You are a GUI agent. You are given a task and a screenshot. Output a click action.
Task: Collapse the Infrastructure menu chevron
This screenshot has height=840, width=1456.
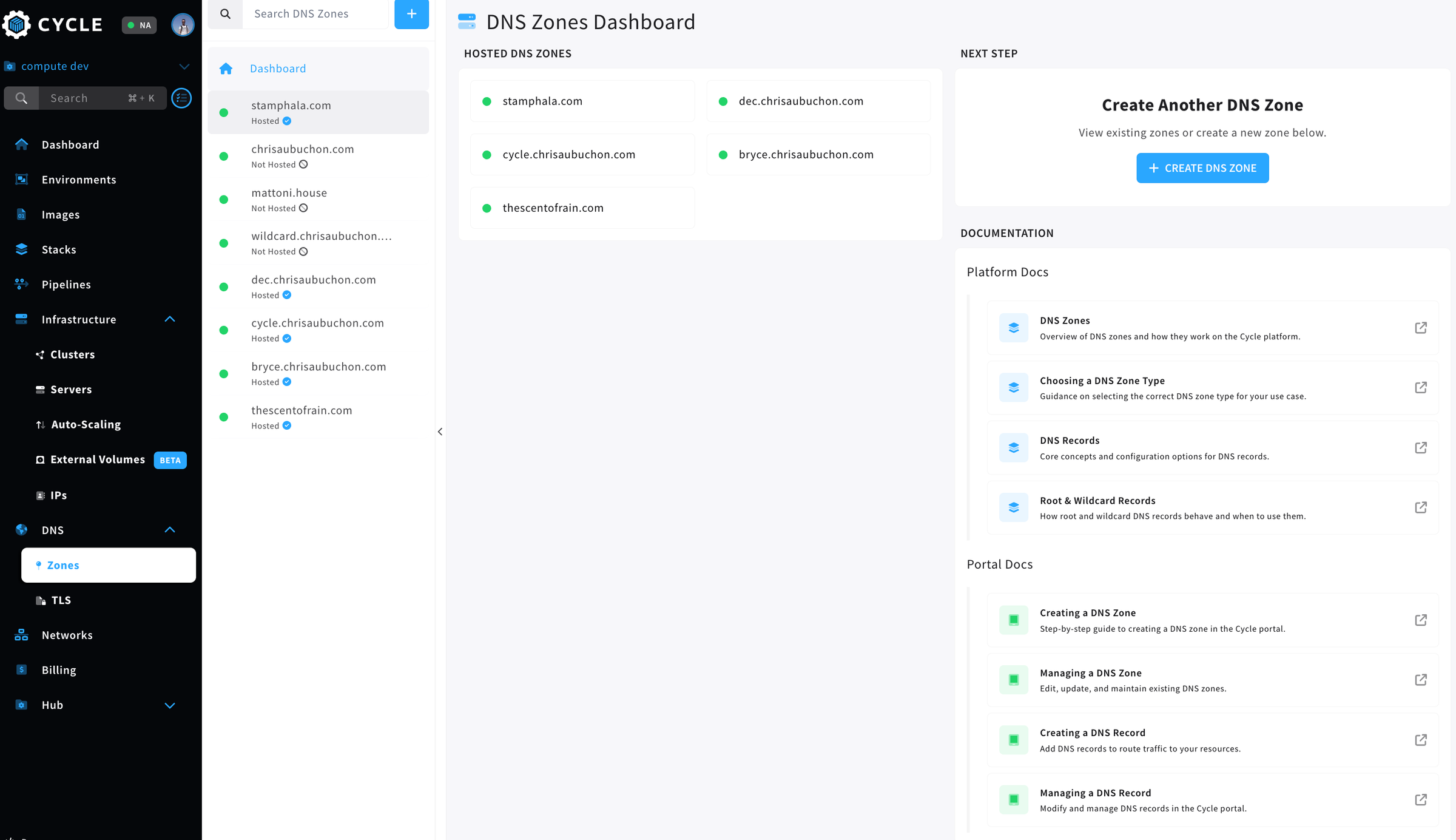point(170,319)
